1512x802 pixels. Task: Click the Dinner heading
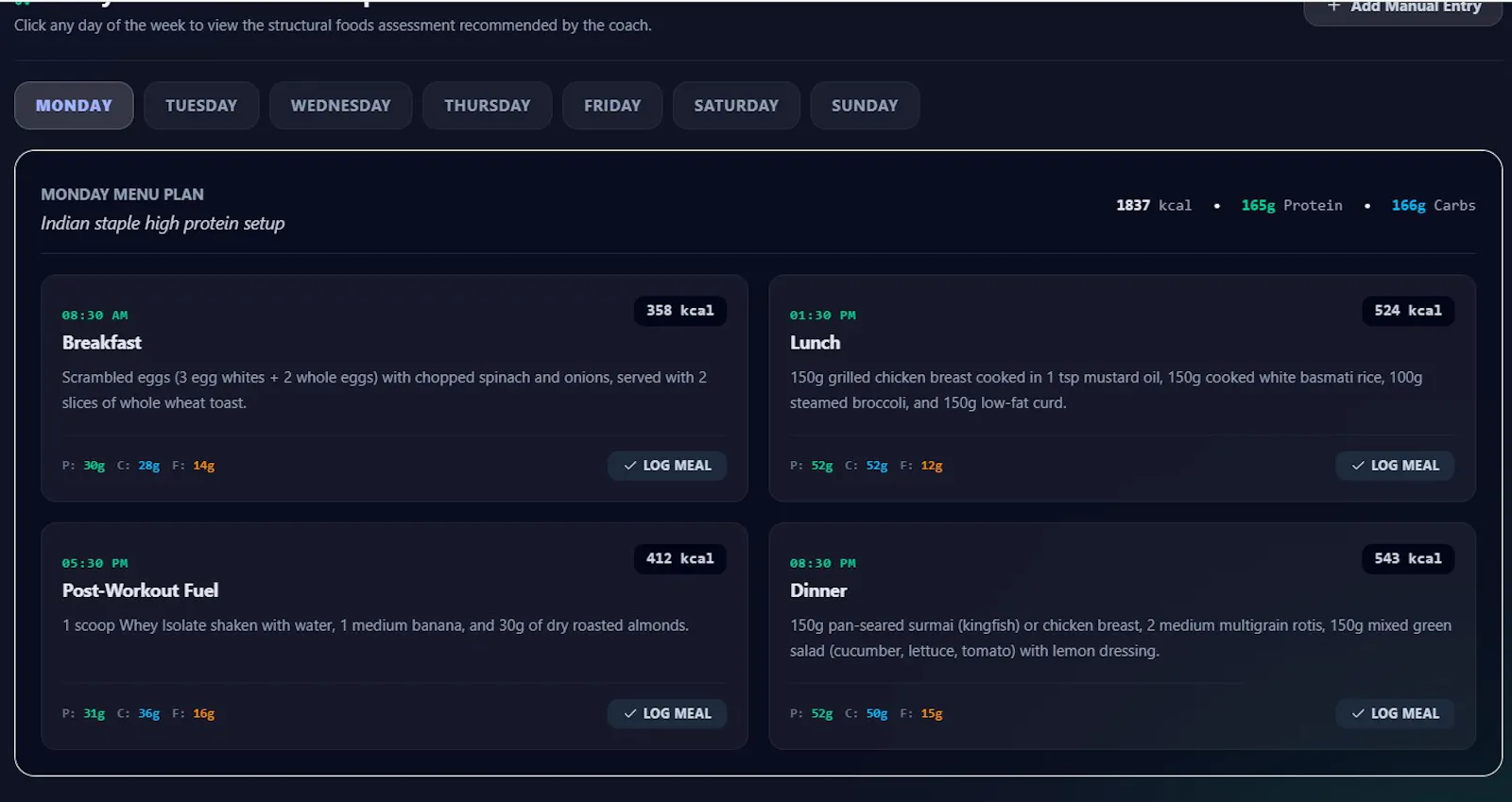[818, 591]
